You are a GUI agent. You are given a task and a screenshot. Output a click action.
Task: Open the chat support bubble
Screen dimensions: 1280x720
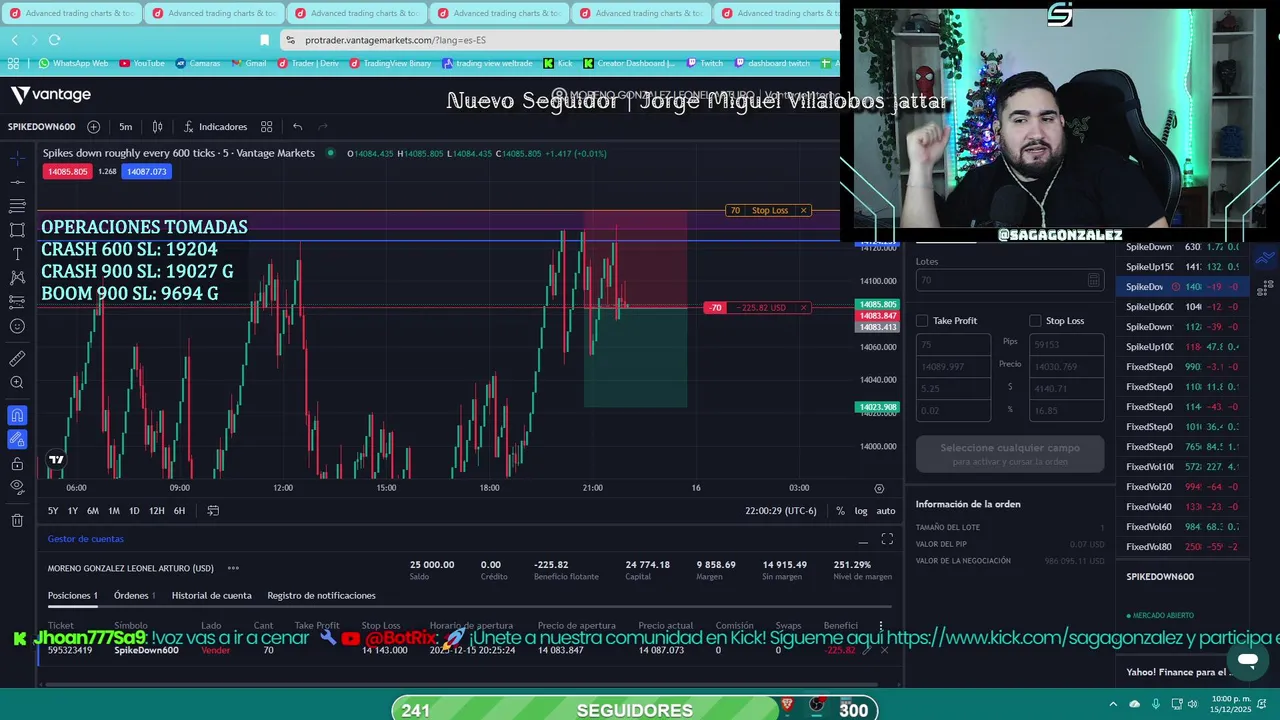click(x=1247, y=660)
